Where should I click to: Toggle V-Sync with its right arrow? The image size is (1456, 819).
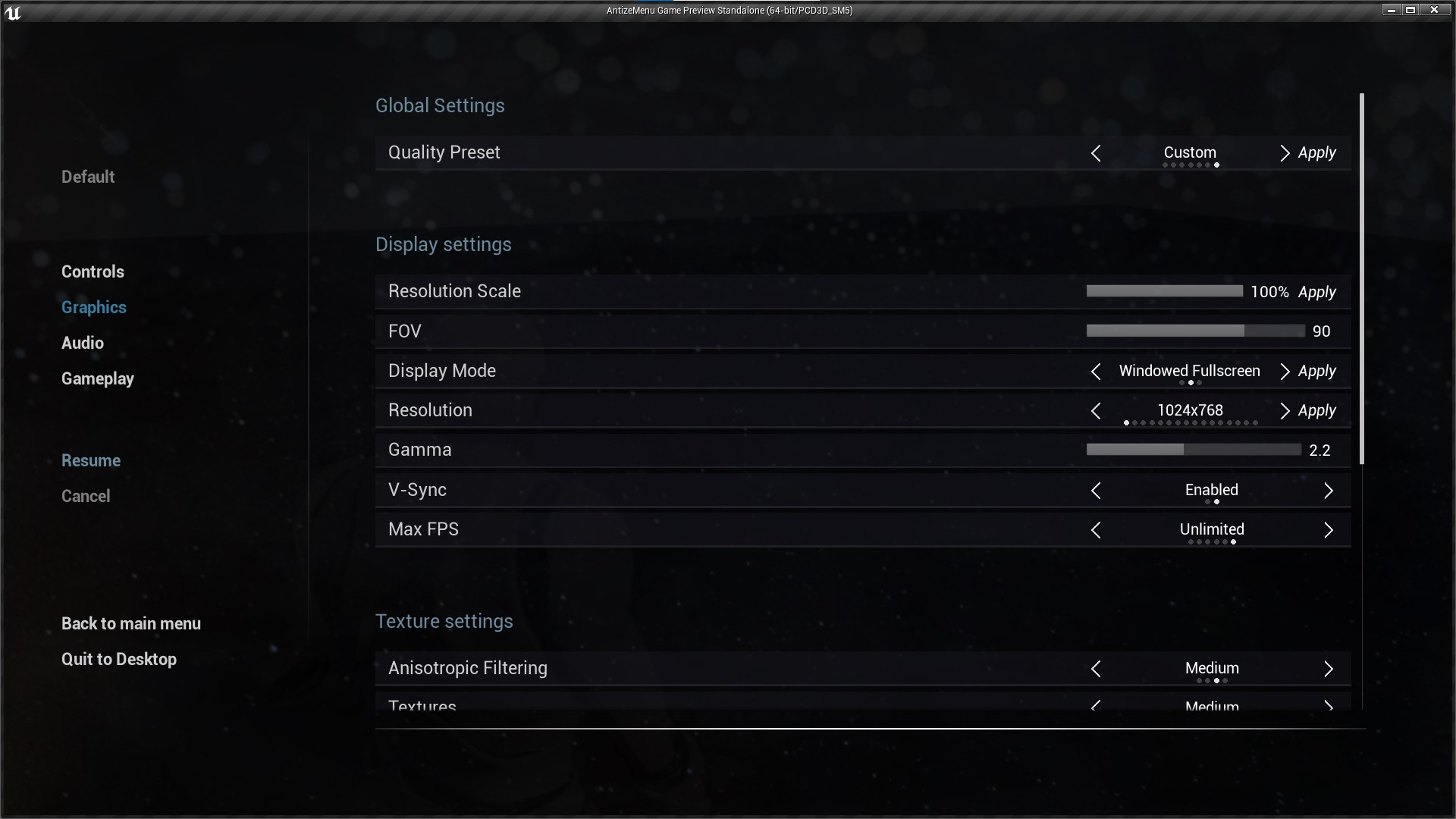pos(1328,491)
